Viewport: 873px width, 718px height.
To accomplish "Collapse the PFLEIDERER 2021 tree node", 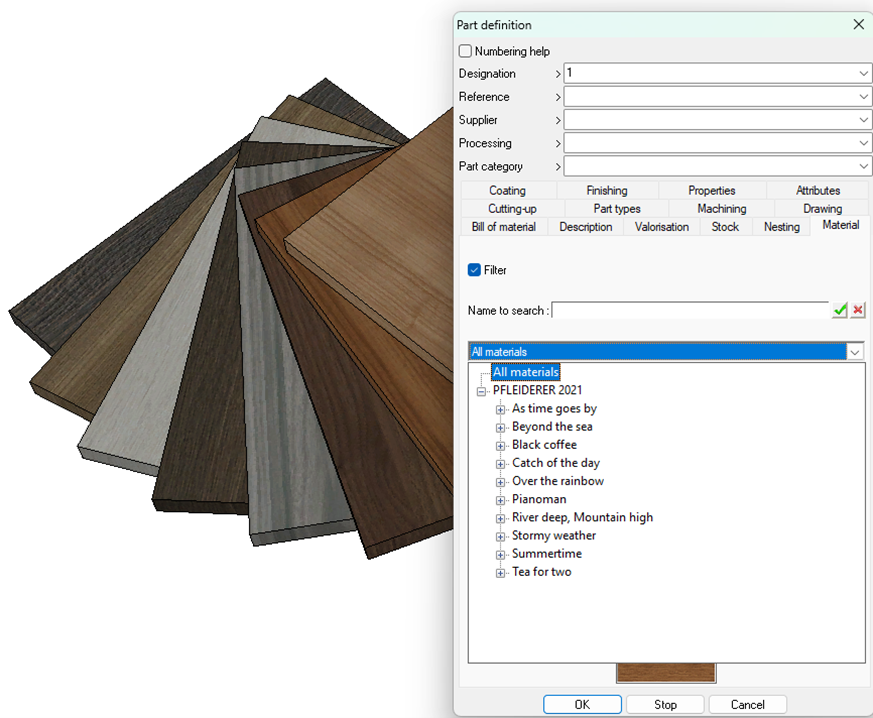I will (482, 391).
